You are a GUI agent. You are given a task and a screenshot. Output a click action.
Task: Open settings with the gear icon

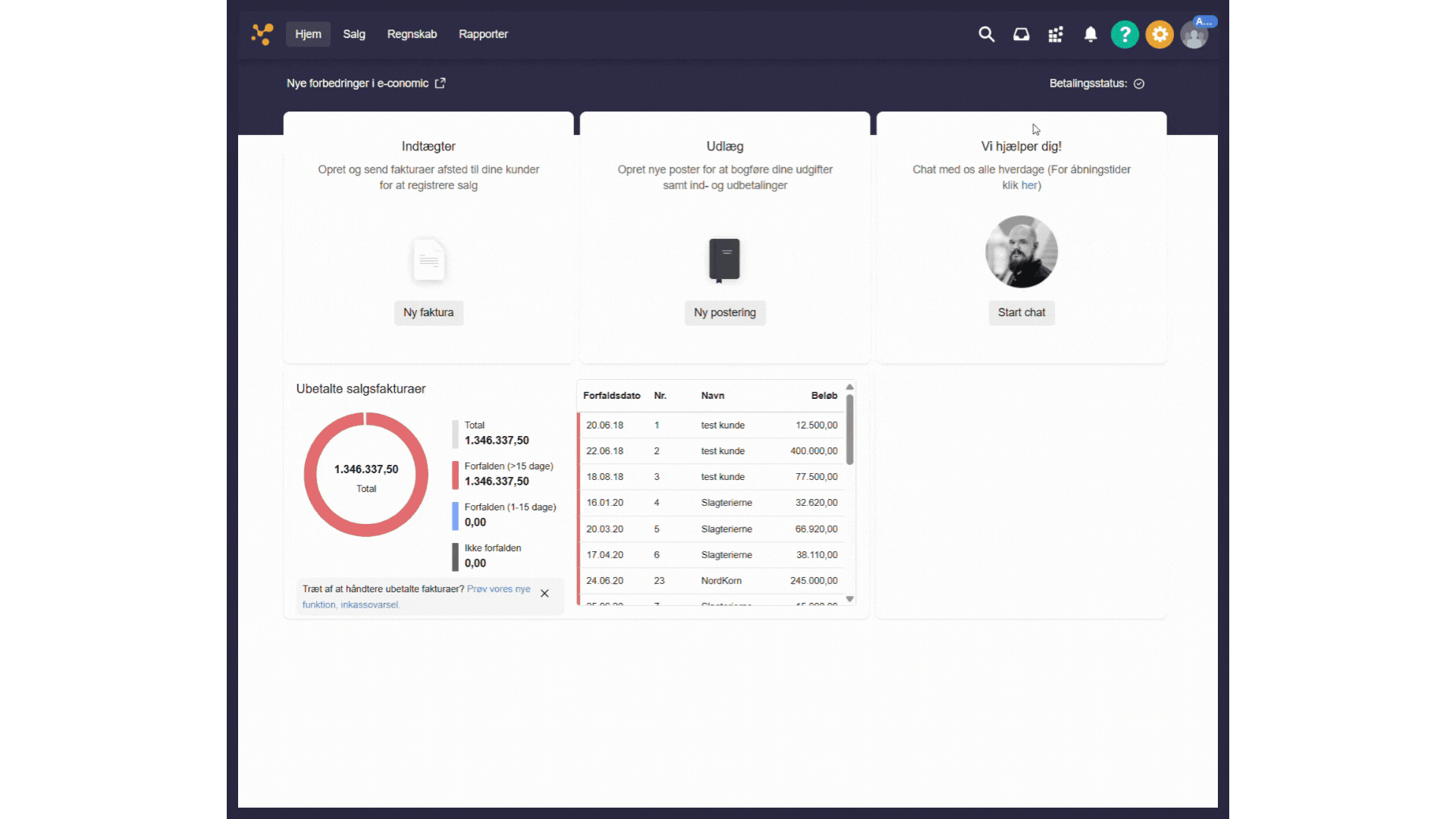pos(1159,34)
